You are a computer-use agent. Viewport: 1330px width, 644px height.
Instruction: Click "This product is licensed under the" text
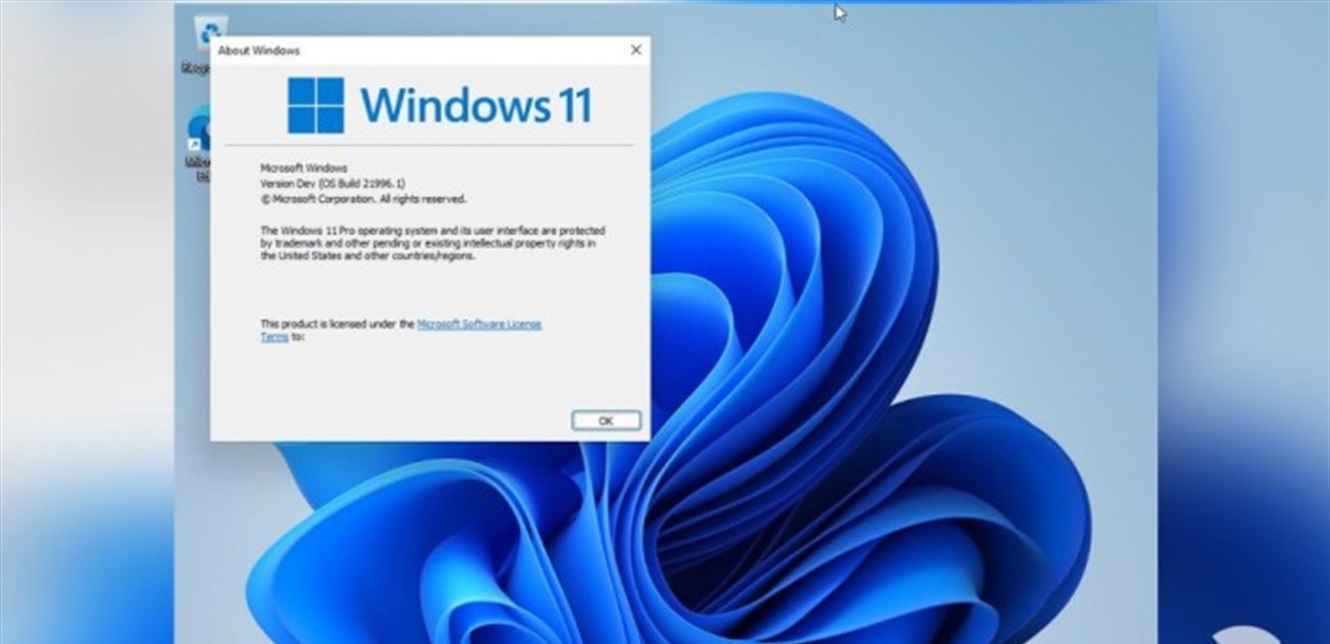point(337,324)
